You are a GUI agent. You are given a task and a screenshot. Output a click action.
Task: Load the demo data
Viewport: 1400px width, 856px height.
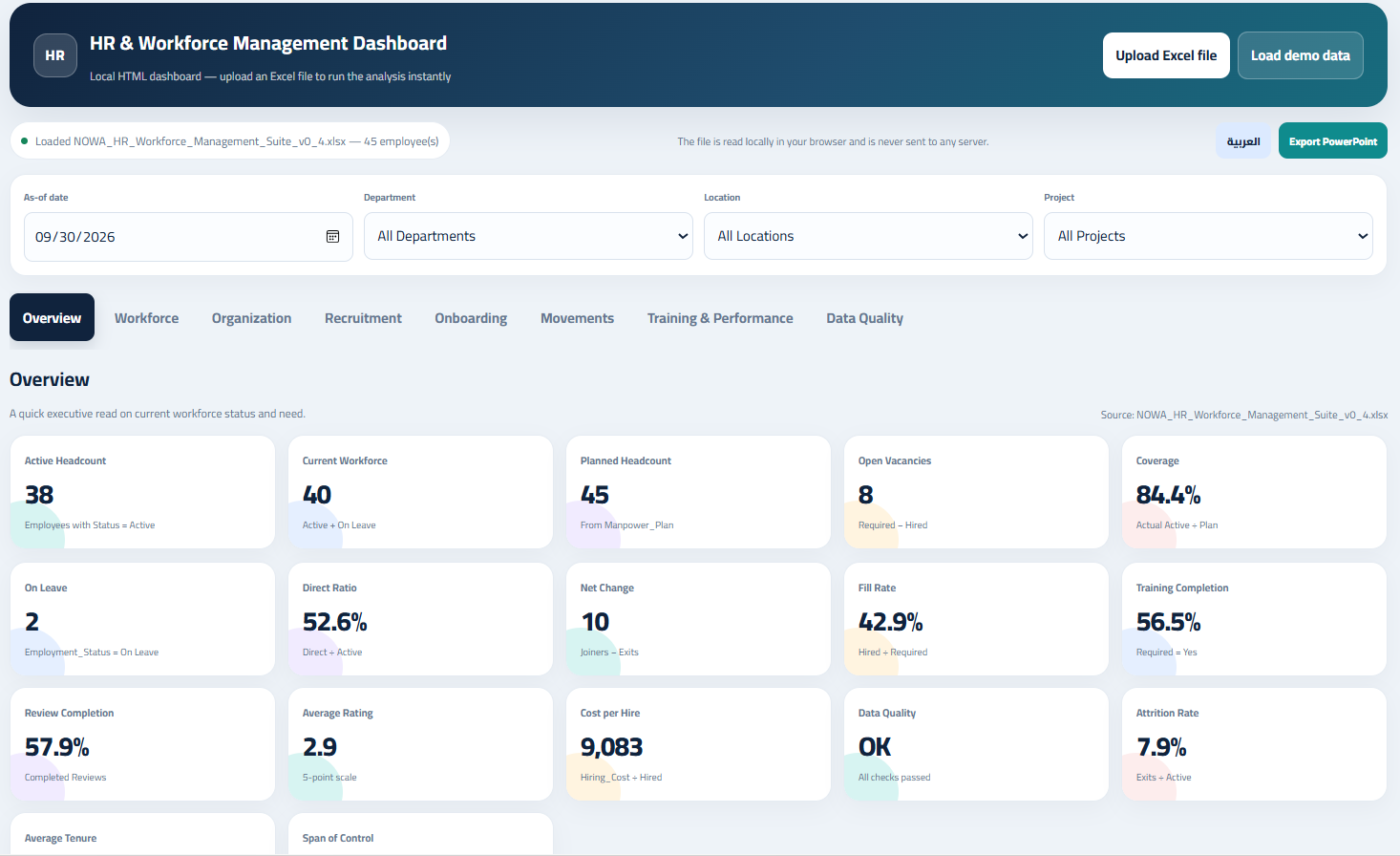pos(1300,55)
